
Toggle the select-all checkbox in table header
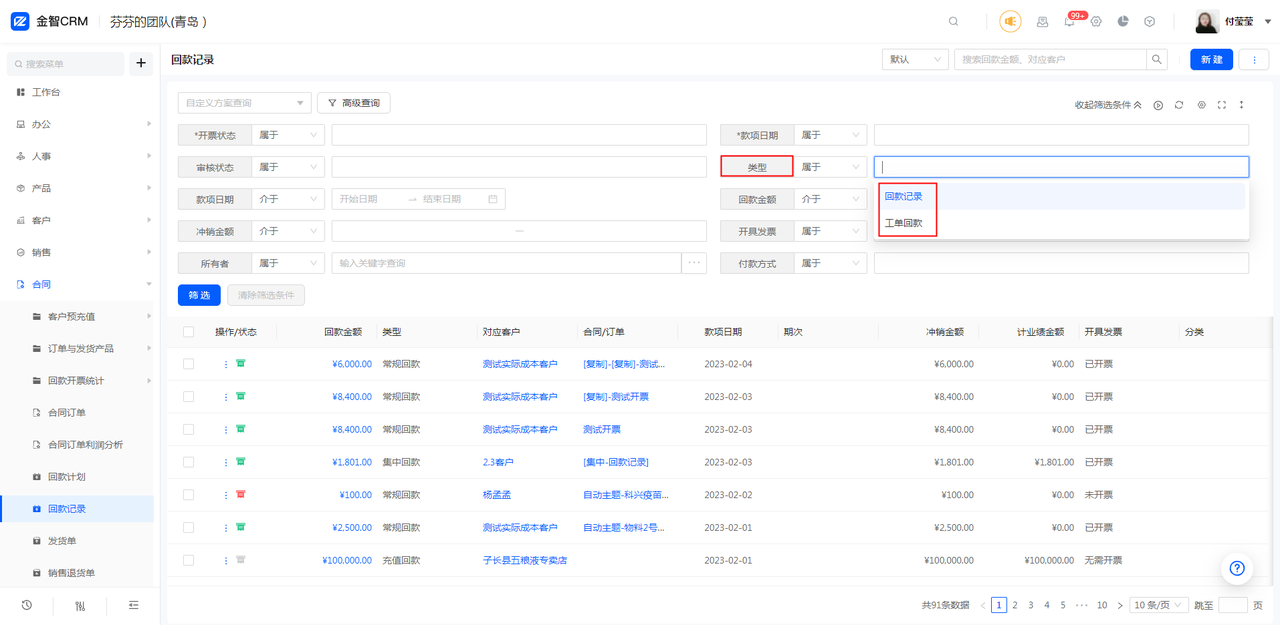(x=188, y=332)
